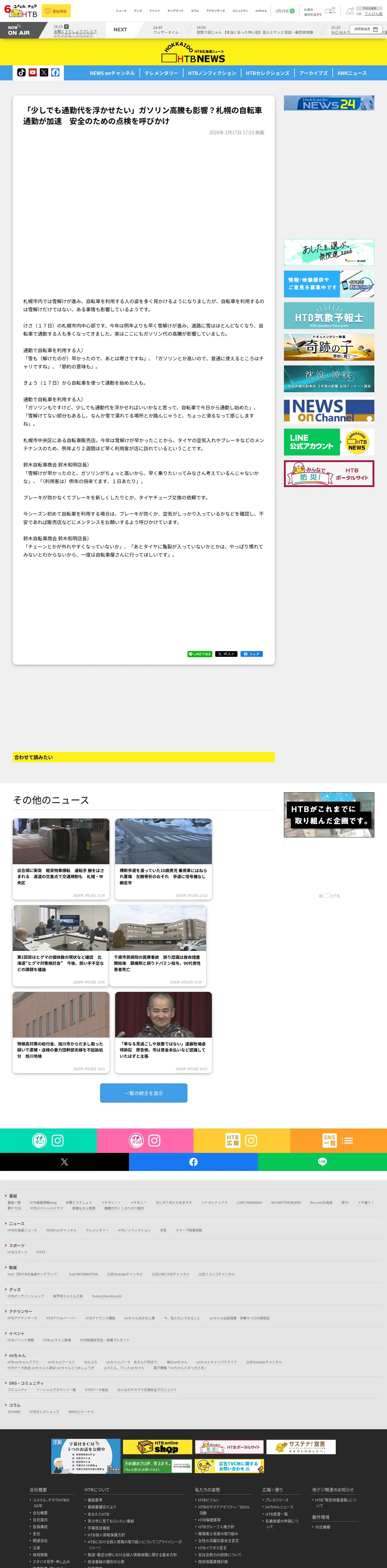
Task: Open the 旭川市 building fraud news thumbnail
Action: click(x=61, y=1015)
